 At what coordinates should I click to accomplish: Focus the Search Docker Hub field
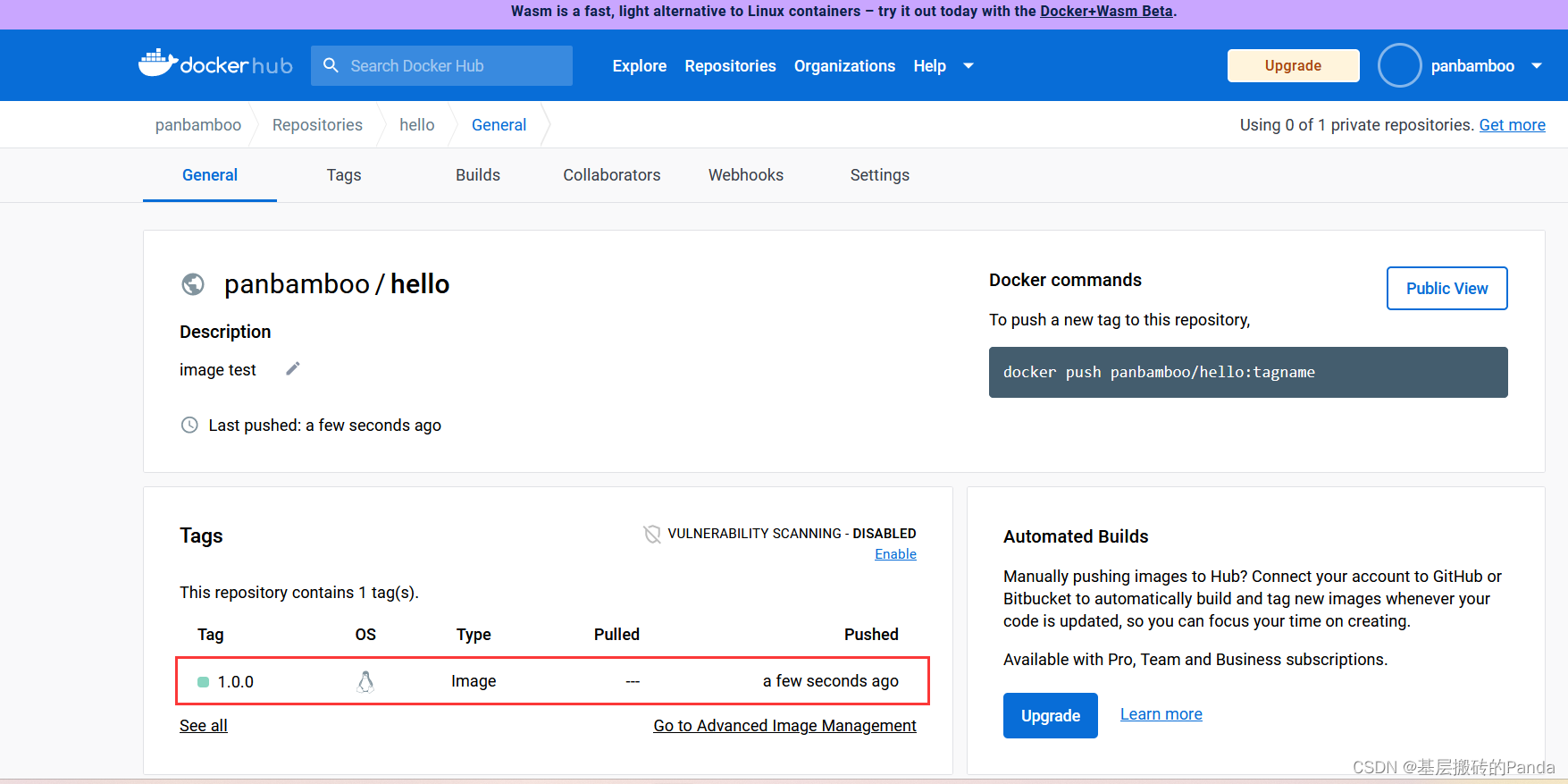tap(441, 65)
